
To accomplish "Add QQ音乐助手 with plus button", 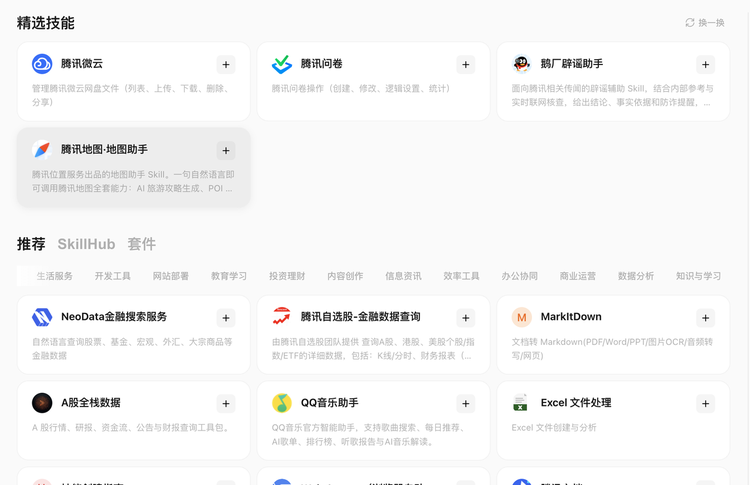I will (465, 404).
